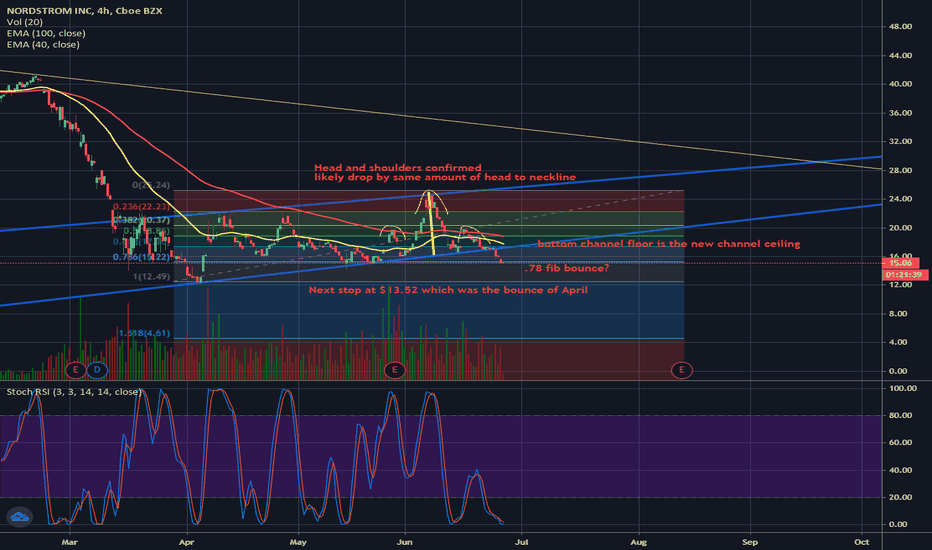Image resolution: width=932 pixels, height=550 pixels.
Task: Click the 0(25.24) Fibonacci level label
Action: (151, 186)
